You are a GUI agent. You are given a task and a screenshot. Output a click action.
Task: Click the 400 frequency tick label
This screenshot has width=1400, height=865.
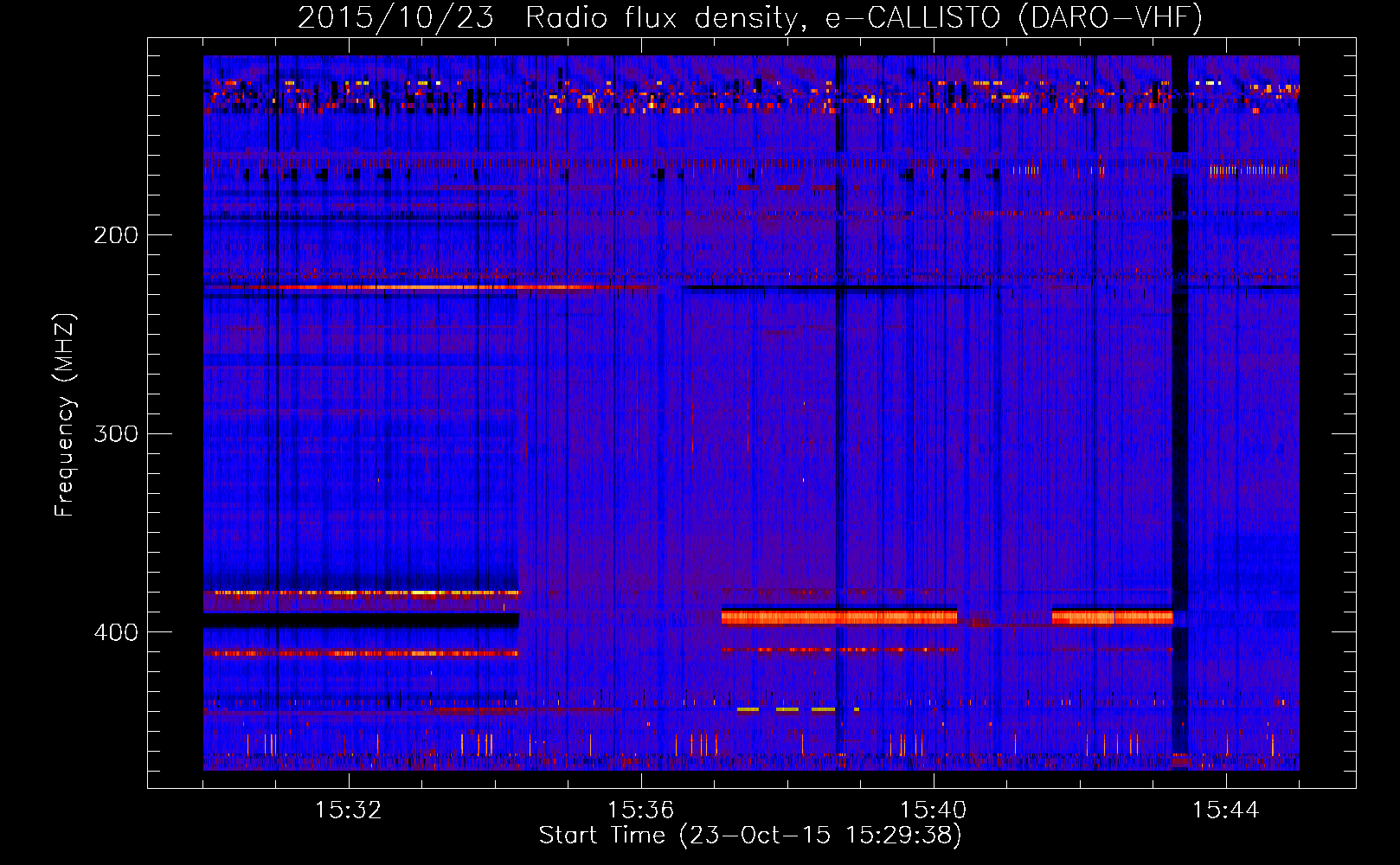116,632
